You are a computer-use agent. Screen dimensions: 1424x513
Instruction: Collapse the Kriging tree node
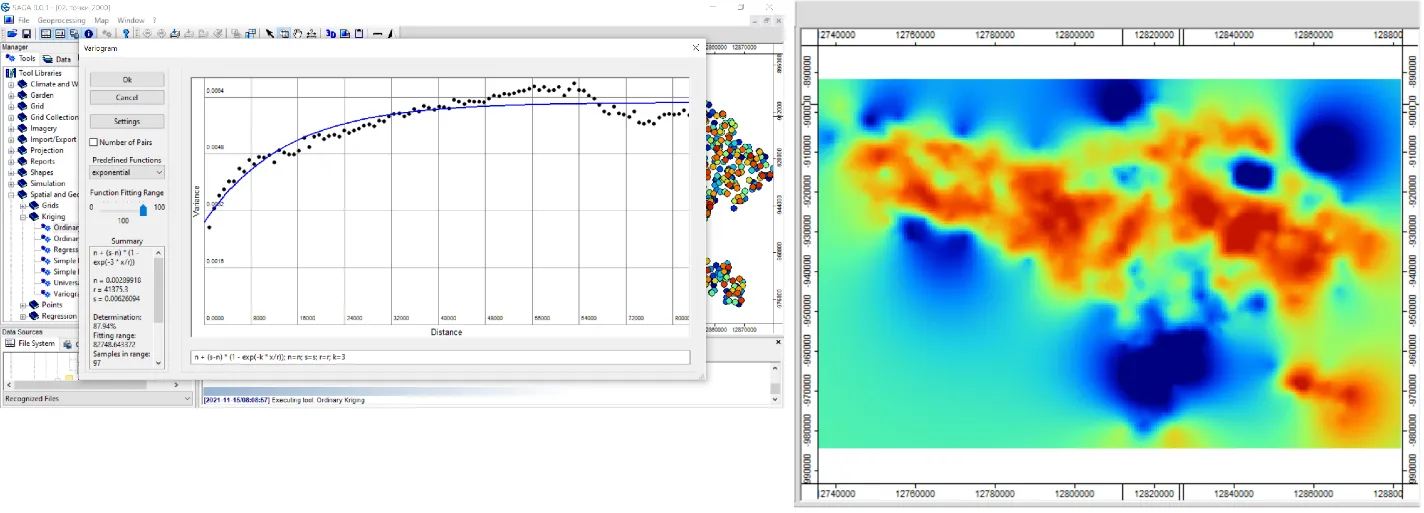click(22, 217)
